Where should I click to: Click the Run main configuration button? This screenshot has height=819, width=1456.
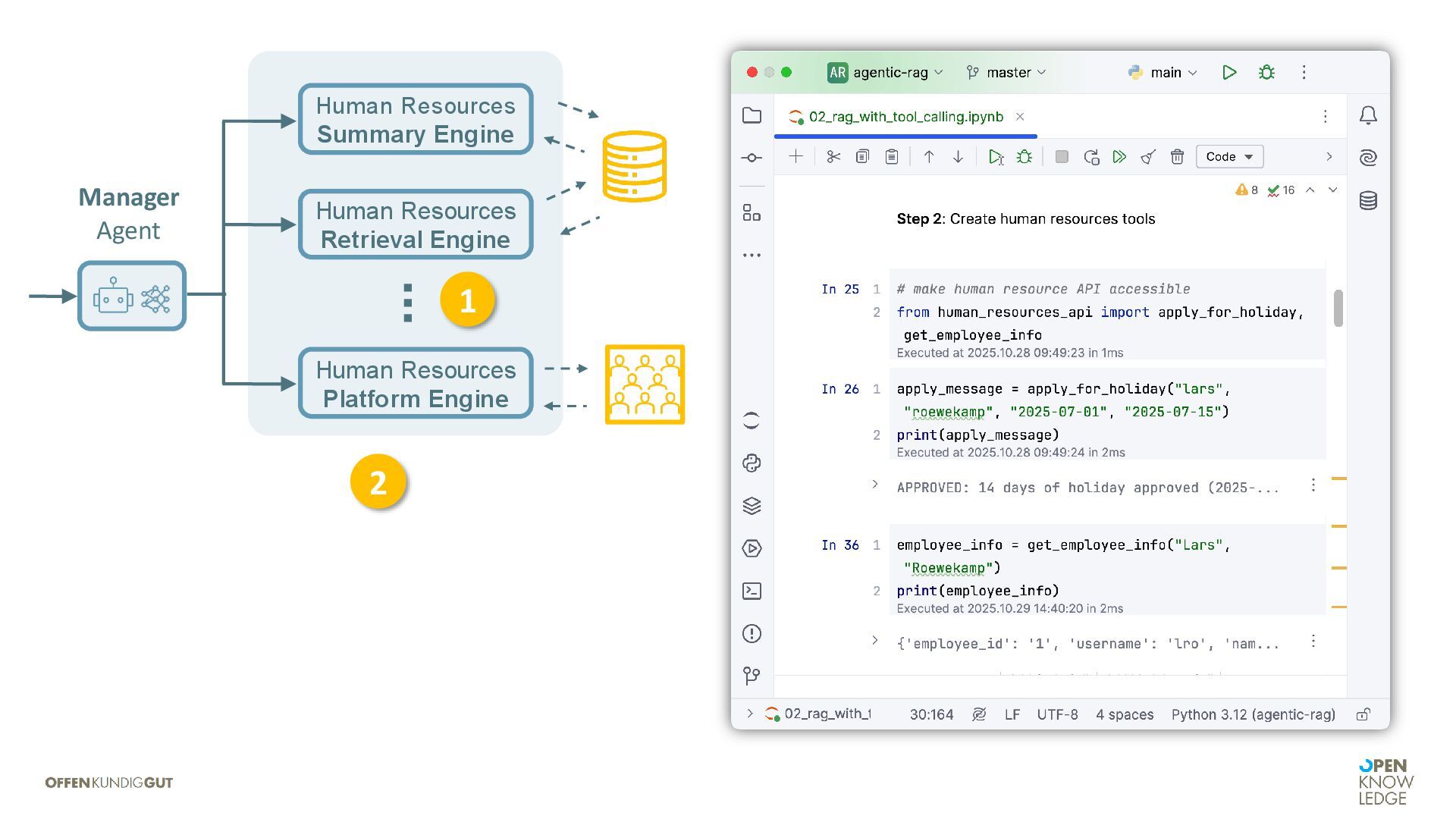[1229, 73]
